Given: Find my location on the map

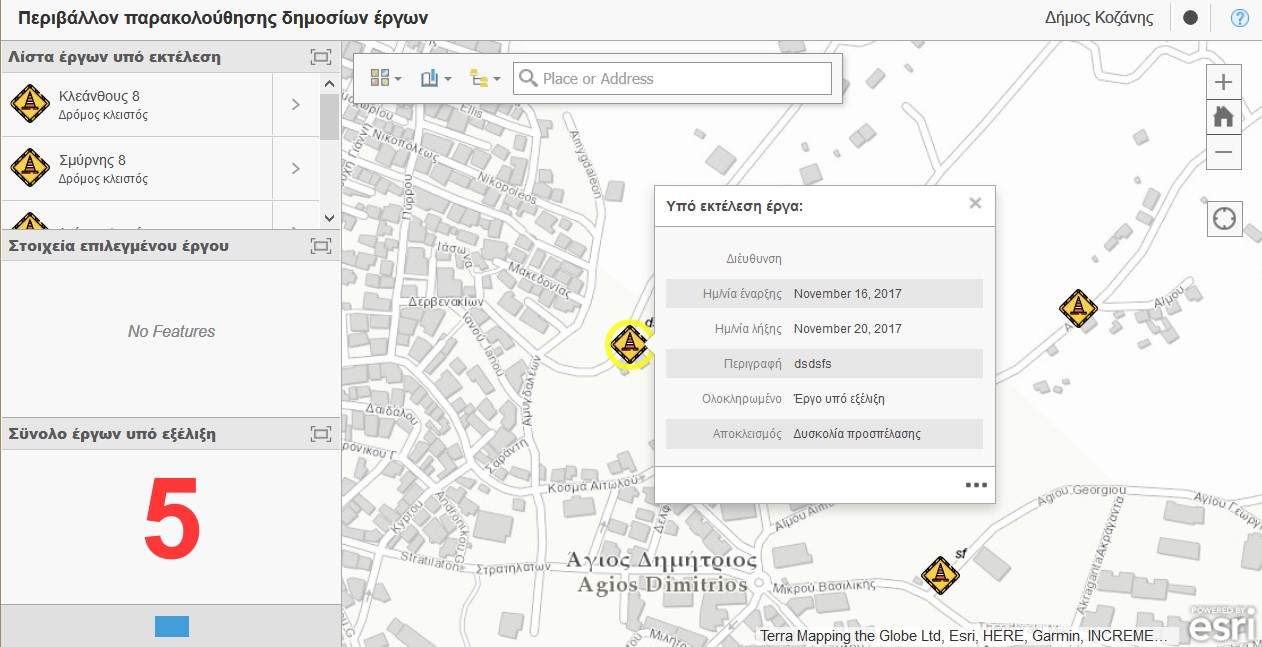Looking at the screenshot, I should (1224, 219).
